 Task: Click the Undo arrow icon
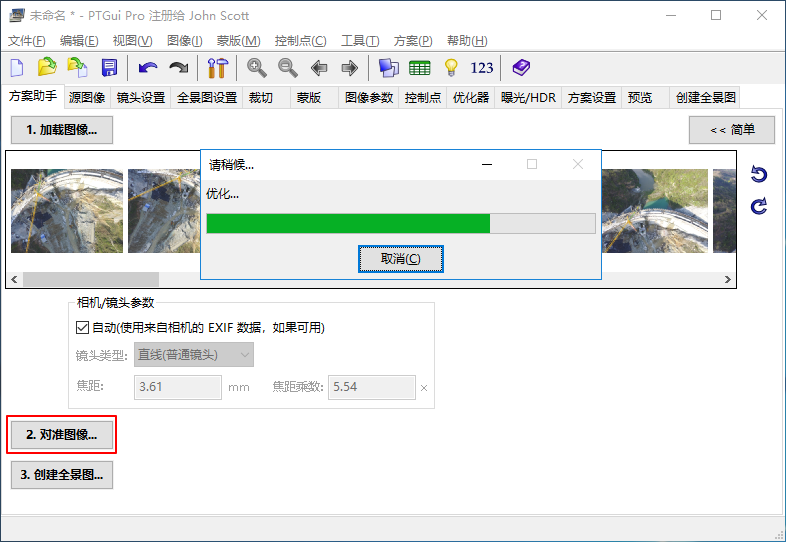click(147, 67)
